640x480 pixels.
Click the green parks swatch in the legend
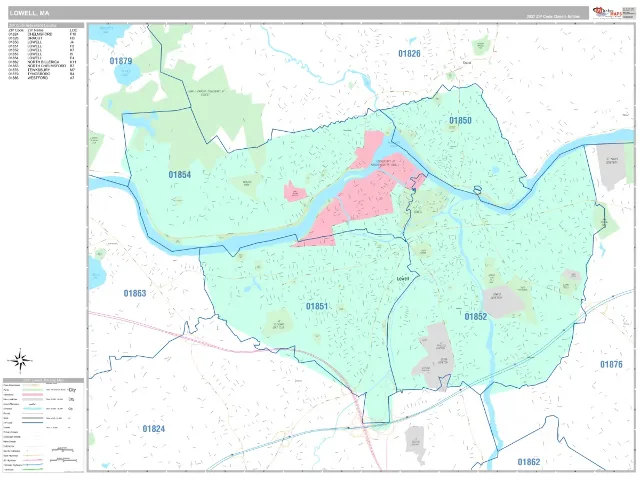[32, 390]
